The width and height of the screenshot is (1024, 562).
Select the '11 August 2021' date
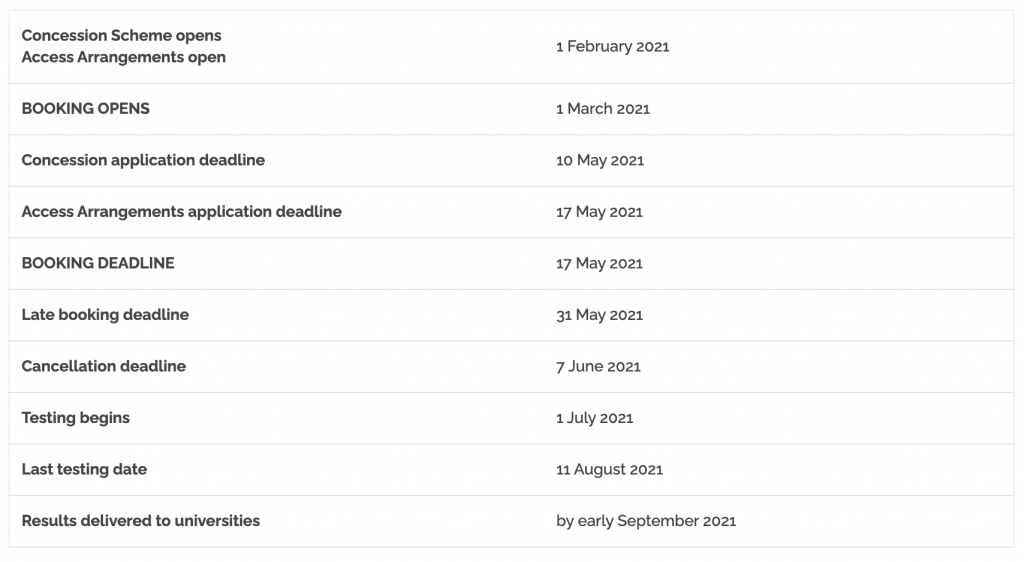tap(609, 469)
